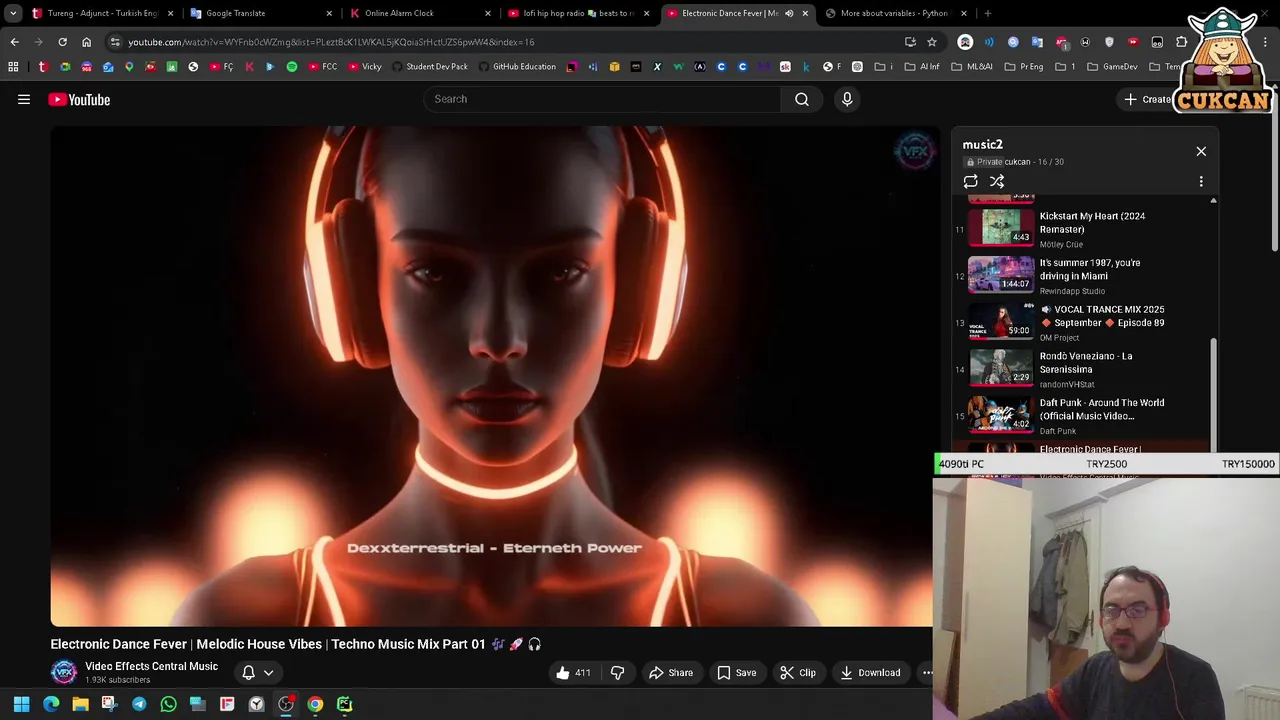Open Google Chrome taskbar icon
Image resolution: width=1280 pixels, height=720 pixels.
(315, 704)
